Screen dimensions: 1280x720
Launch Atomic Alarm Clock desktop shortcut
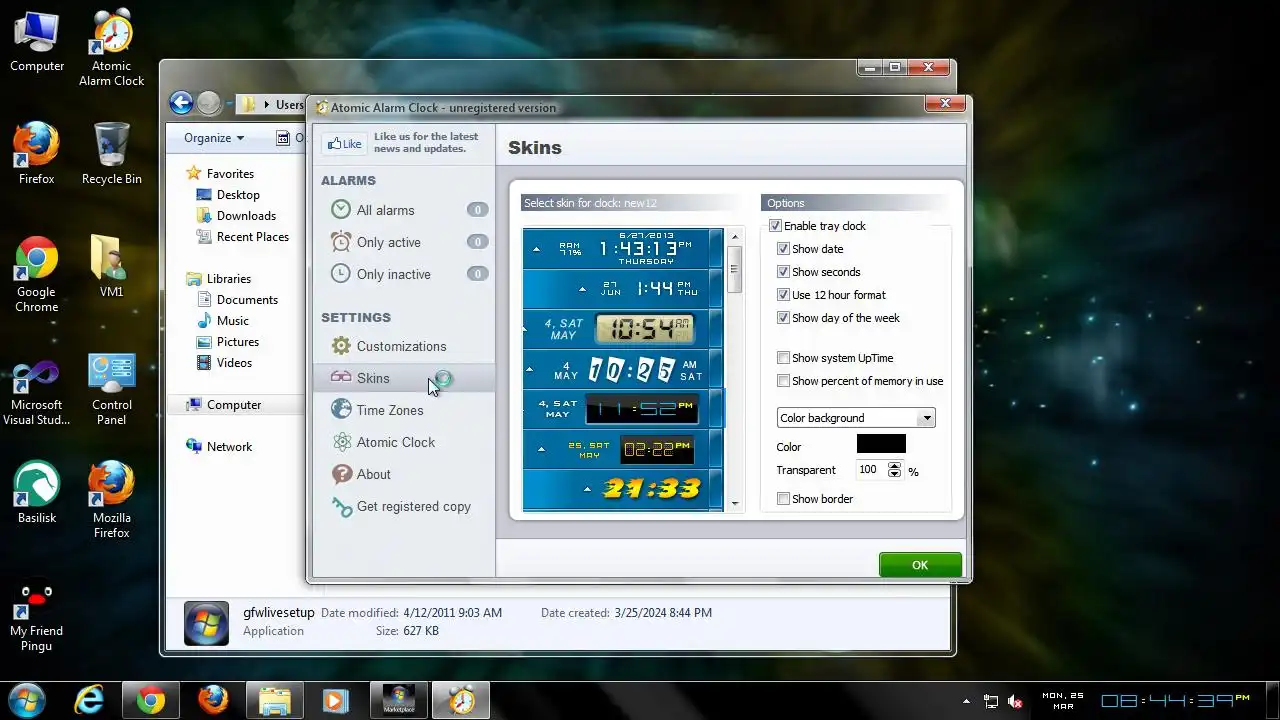112,48
